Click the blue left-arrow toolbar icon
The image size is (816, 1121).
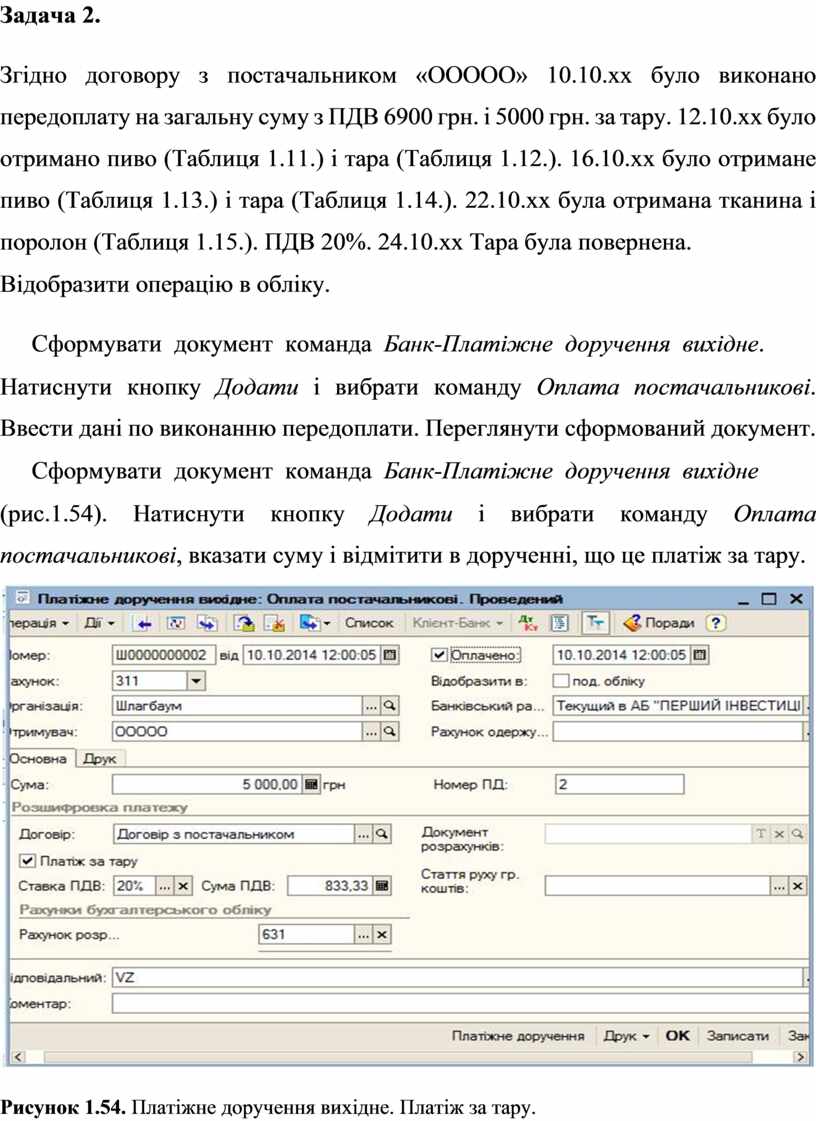pyautogui.click(x=144, y=623)
